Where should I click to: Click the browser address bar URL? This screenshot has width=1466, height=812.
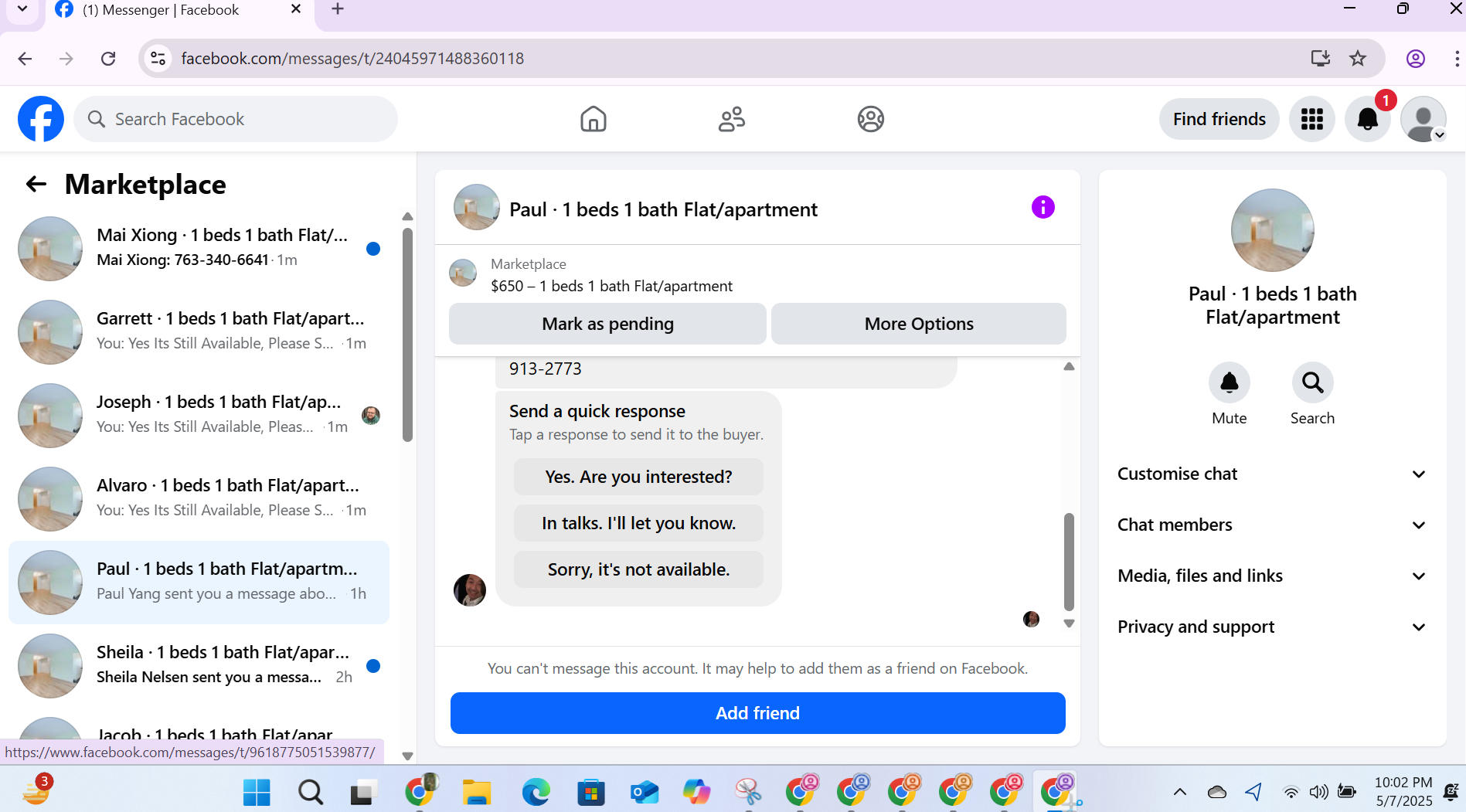tap(352, 59)
